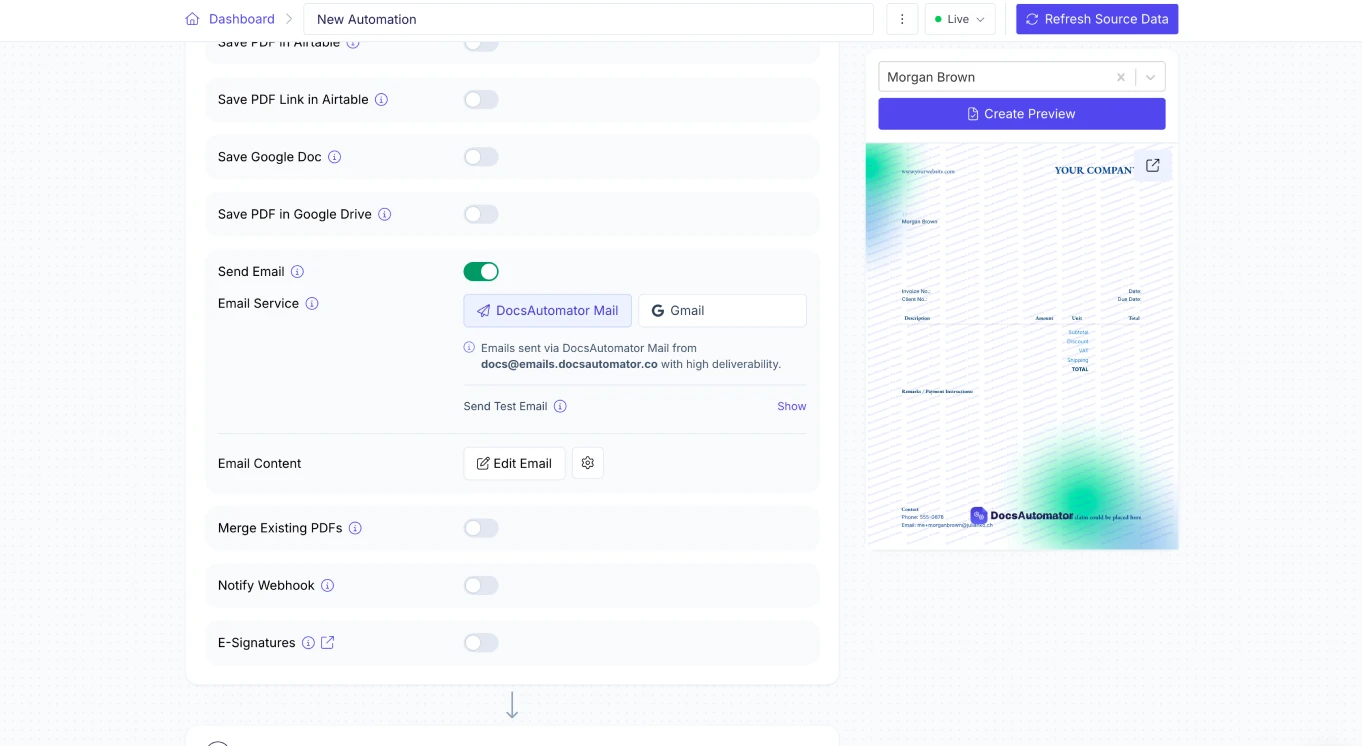
Task: Select Gmail as email service
Action: click(x=722, y=311)
